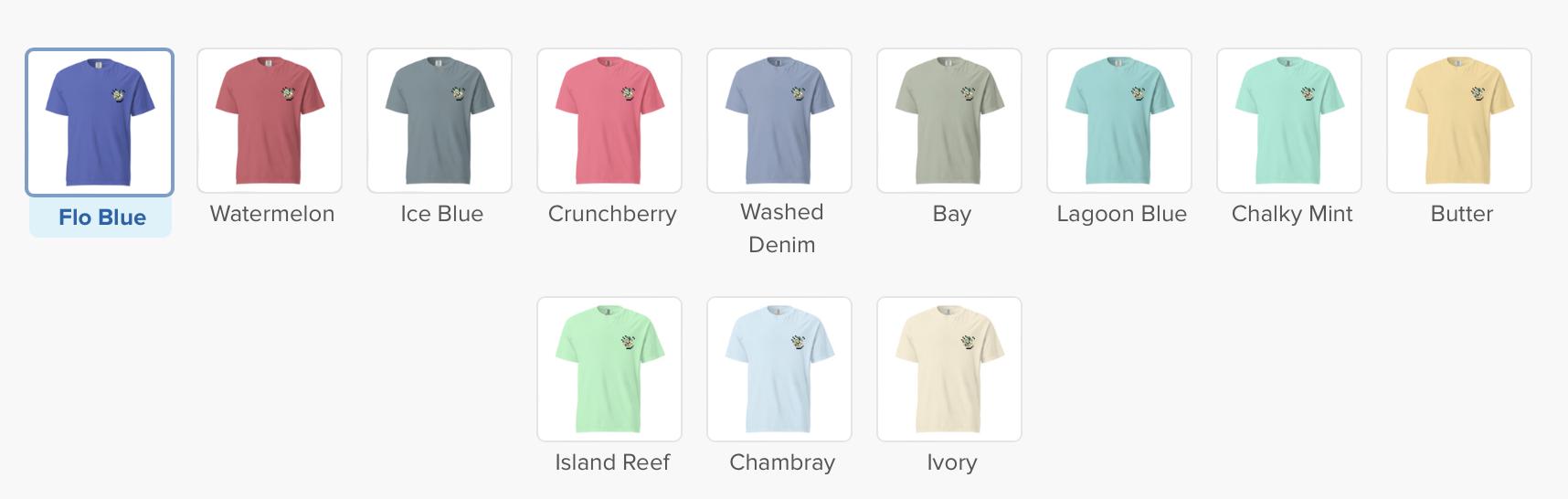Choose the Watermelon shirt color
Image resolution: width=1568 pixels, height=499 pixels.
tap(270, 121)
